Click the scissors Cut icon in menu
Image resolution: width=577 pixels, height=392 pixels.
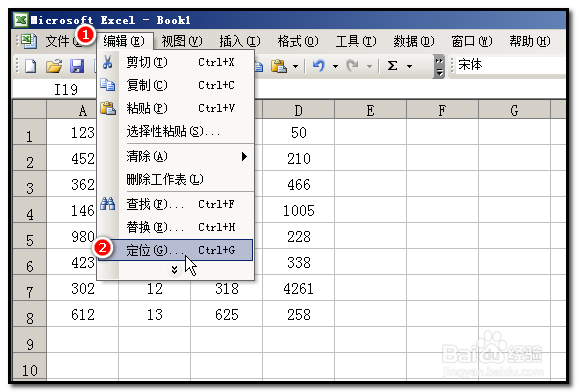click(x=107, y=62)
